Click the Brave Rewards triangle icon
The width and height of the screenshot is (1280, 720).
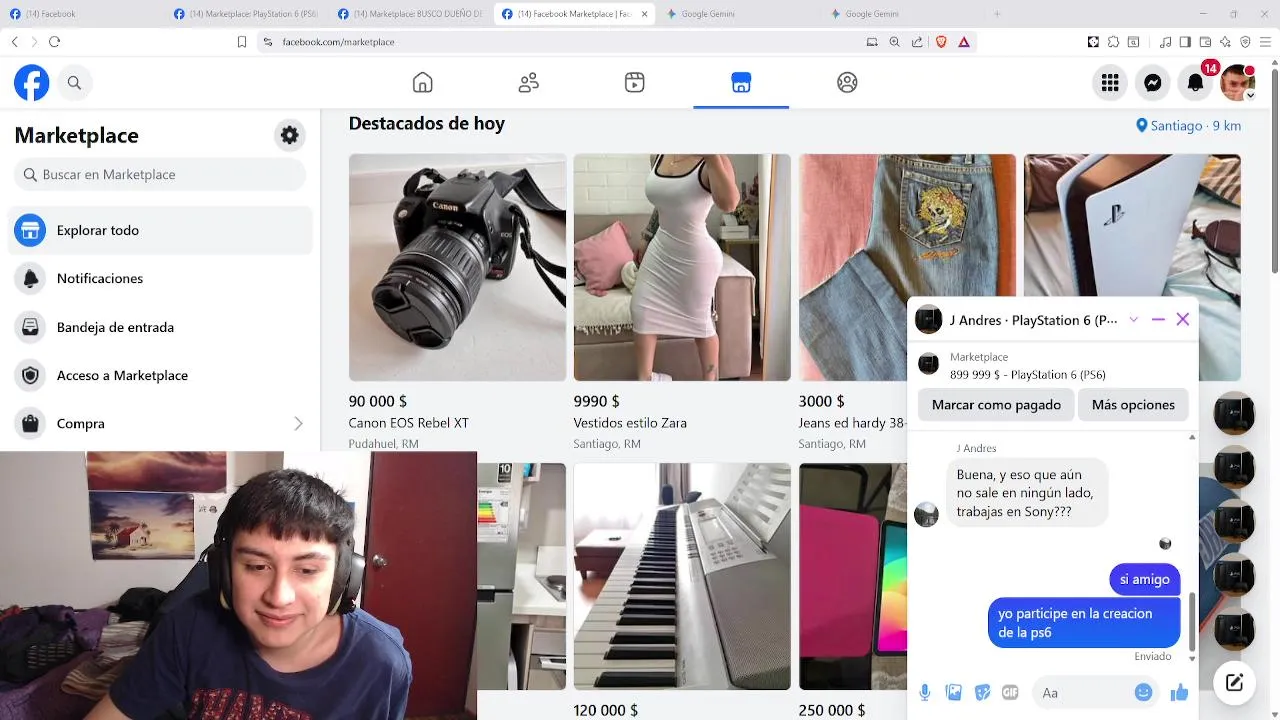click(964, 42)
